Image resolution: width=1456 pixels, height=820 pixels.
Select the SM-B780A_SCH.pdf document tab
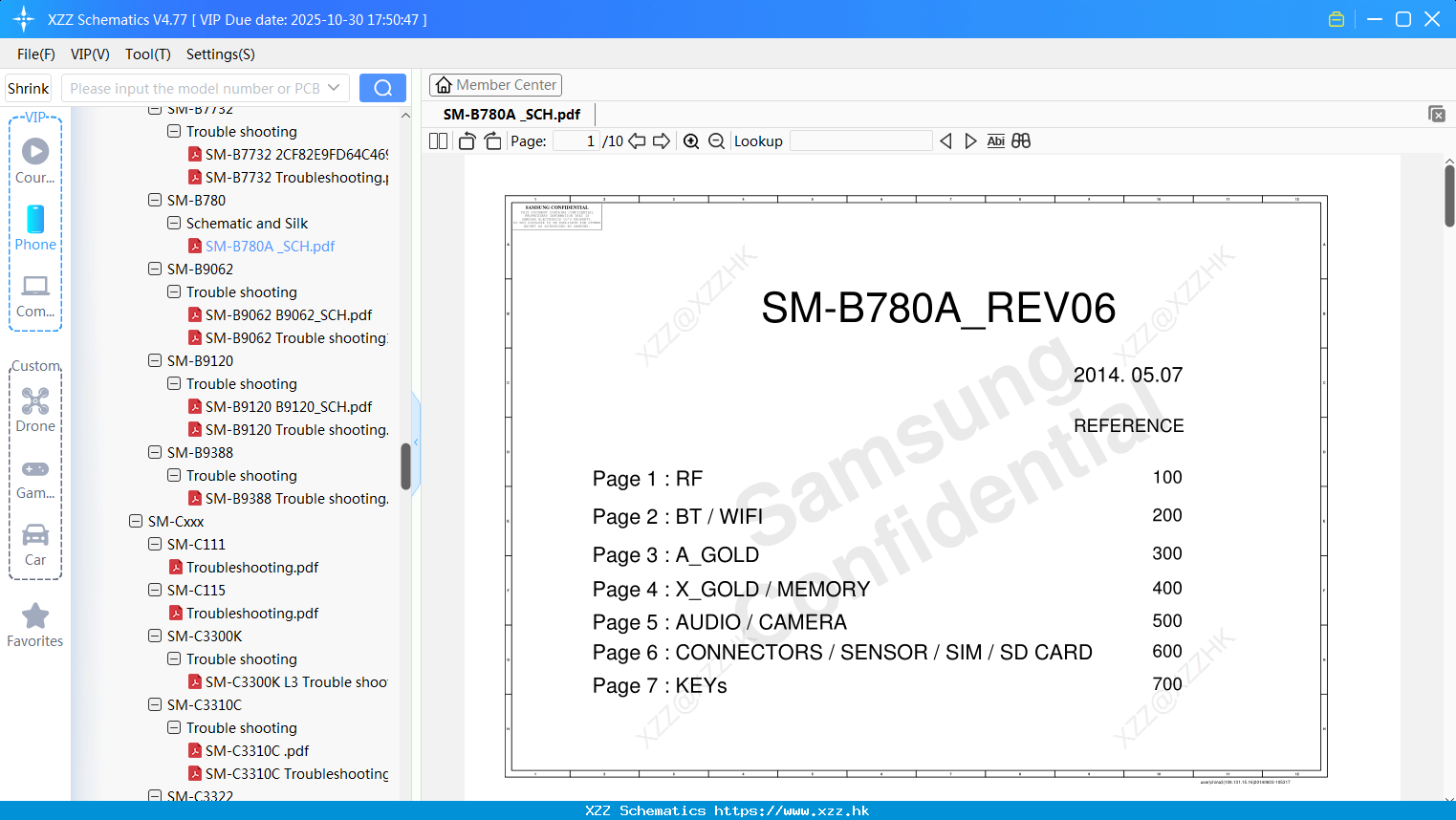[x=511, y=114]
